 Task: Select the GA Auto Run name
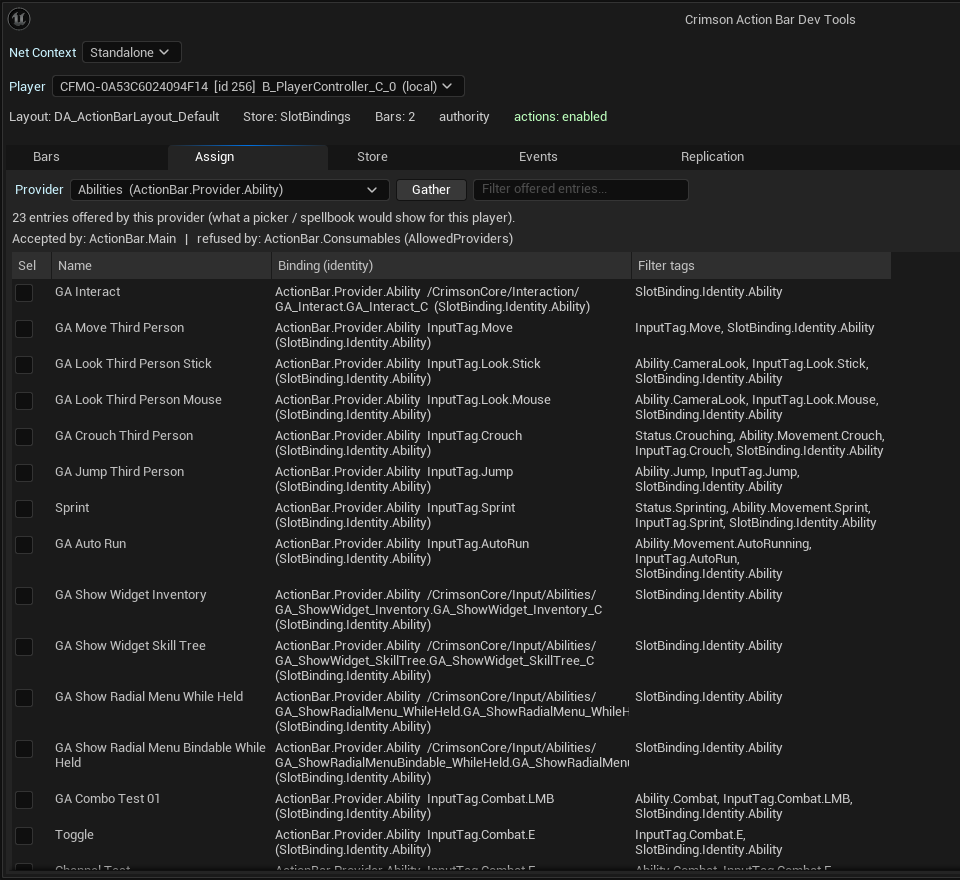pyautogui.click(x=91, y=544)
